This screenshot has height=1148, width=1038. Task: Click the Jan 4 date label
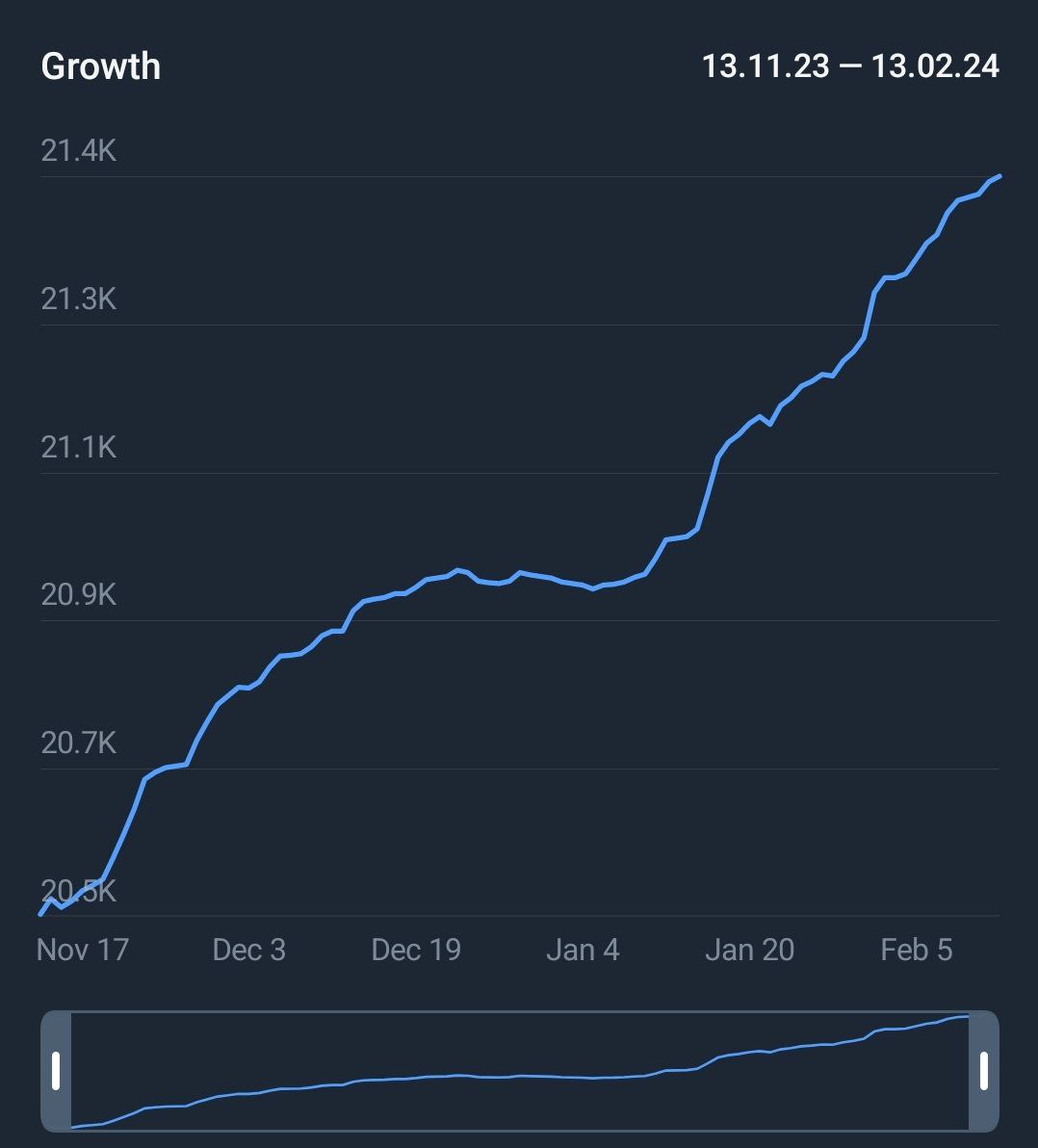point(583,950)
